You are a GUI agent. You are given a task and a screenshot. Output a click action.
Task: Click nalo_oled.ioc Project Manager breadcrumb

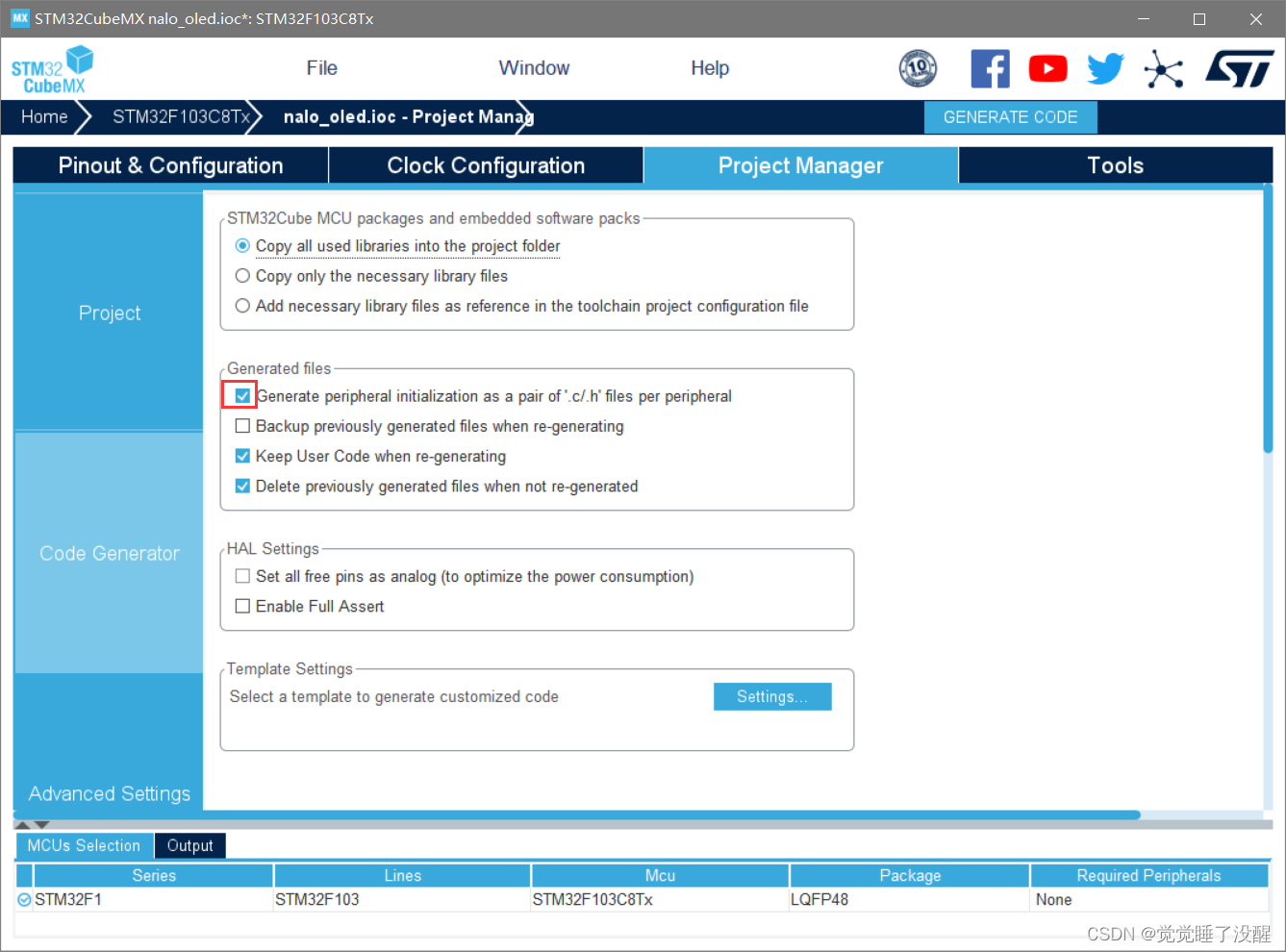(408, 116)
